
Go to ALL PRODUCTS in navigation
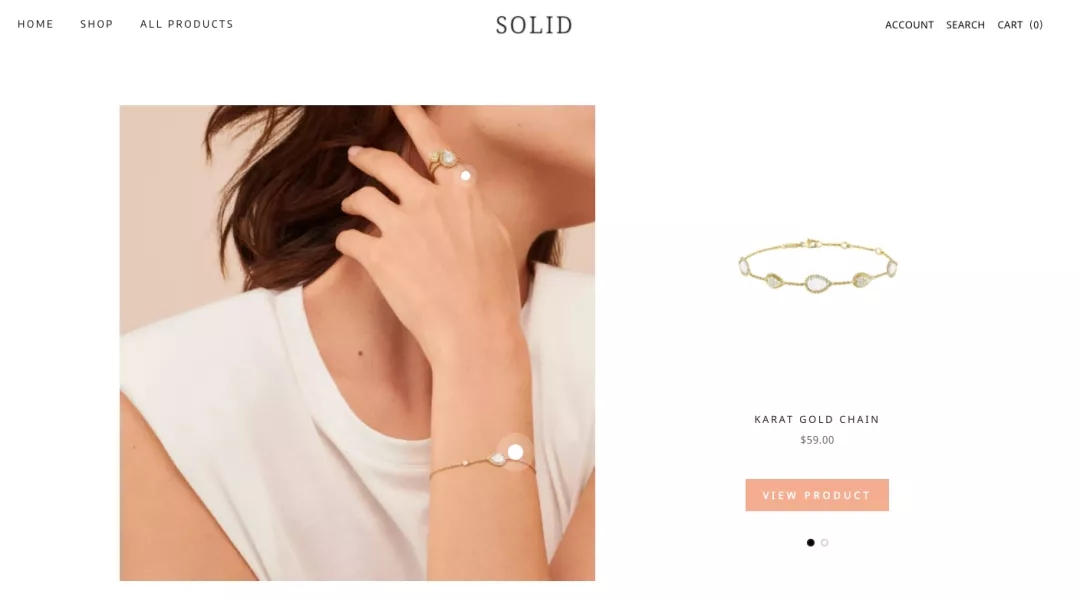click(187, 24)
